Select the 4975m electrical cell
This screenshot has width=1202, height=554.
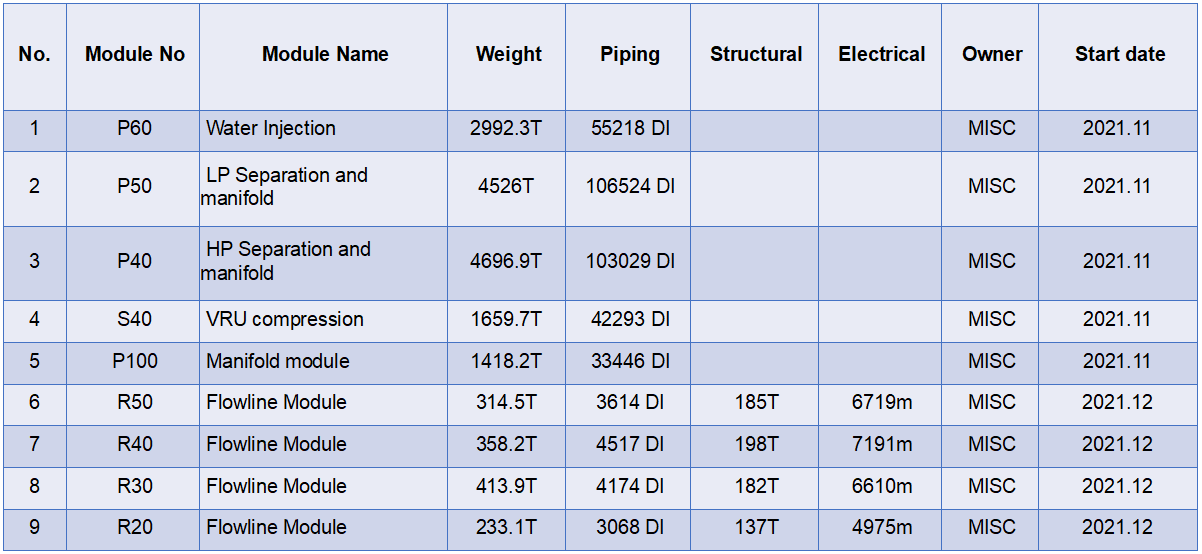pos(880,529)
